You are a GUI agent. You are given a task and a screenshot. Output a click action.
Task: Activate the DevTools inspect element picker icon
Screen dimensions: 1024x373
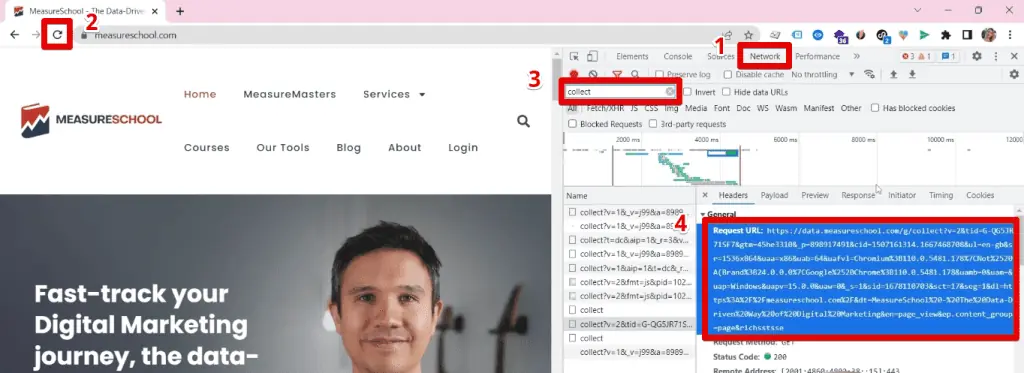[574, 57]
